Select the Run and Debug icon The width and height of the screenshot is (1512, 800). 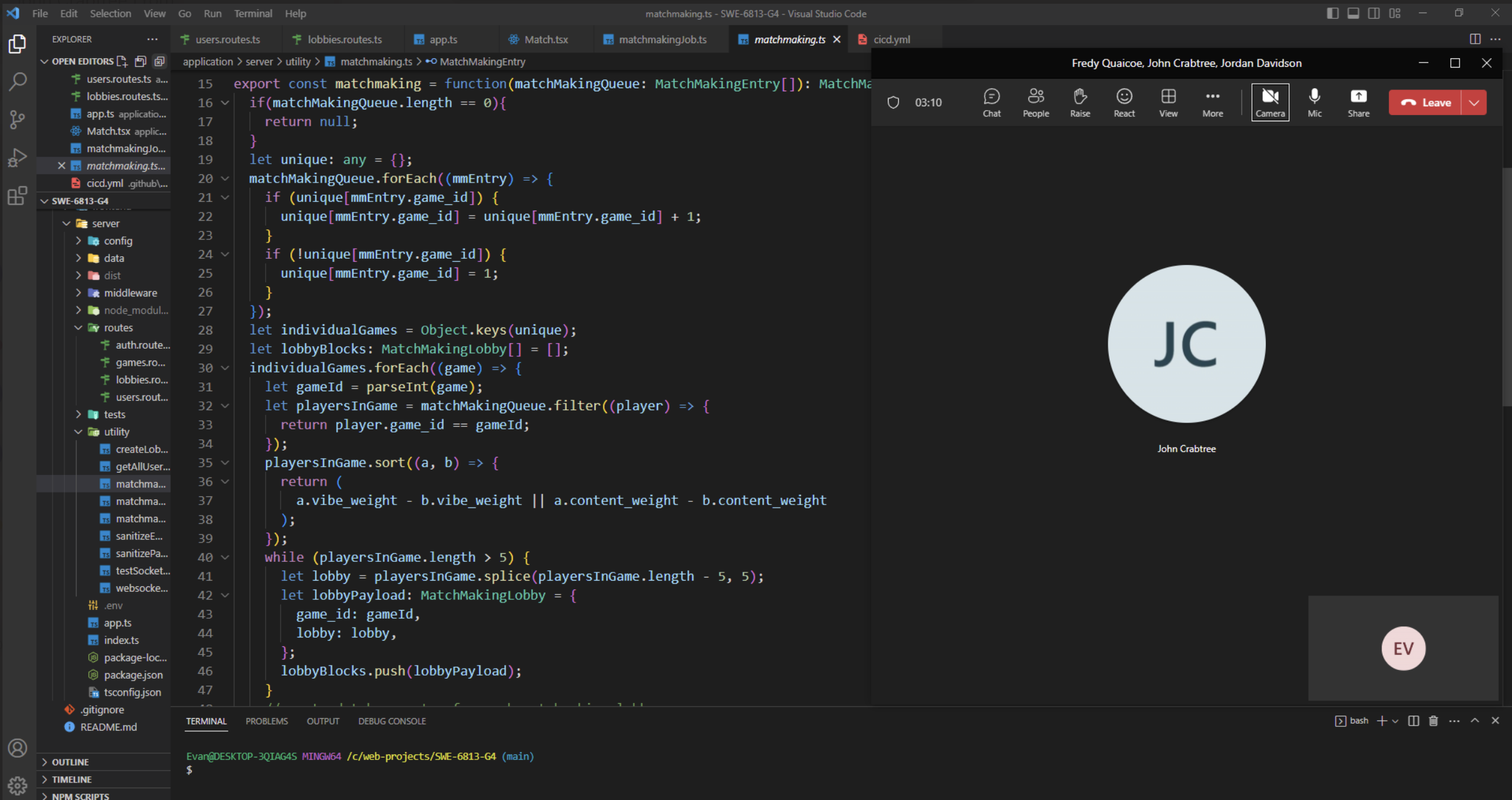click(17, 157)
